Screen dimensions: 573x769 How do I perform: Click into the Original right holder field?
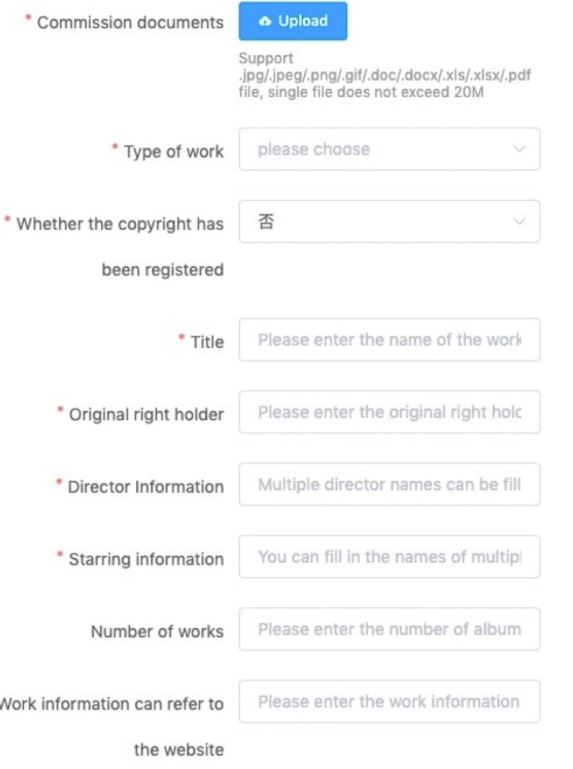pos(390,412)
